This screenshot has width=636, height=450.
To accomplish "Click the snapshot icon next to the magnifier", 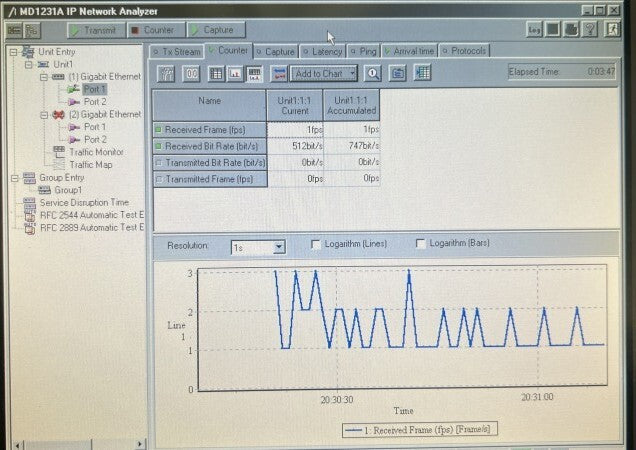I will click(398, 73).
